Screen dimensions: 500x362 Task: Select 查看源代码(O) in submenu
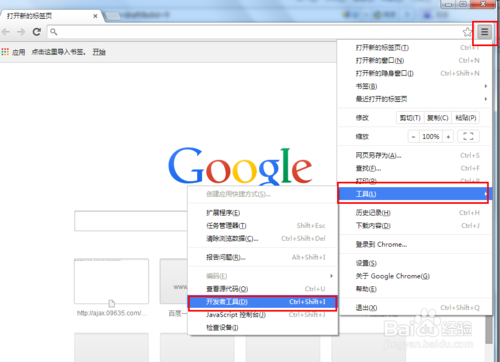tap(263, 289)
